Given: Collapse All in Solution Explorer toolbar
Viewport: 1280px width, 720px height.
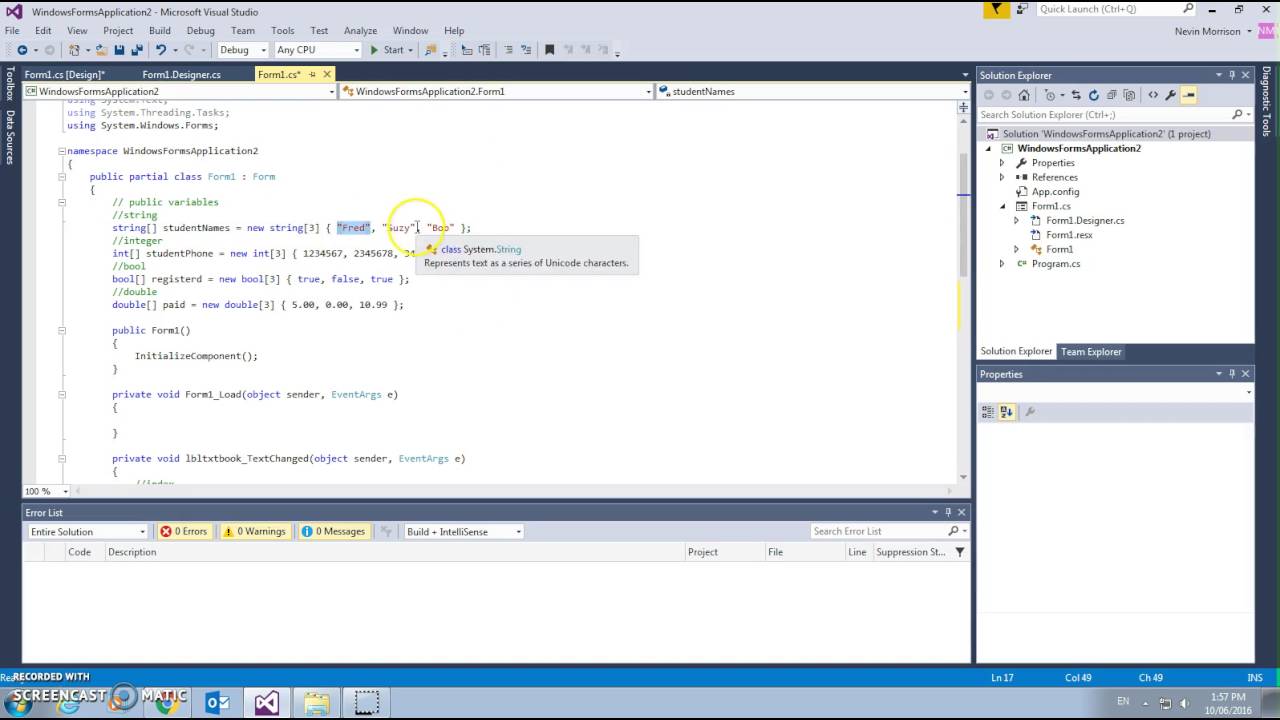Looking at the screenshot, I should [1112, 95].
